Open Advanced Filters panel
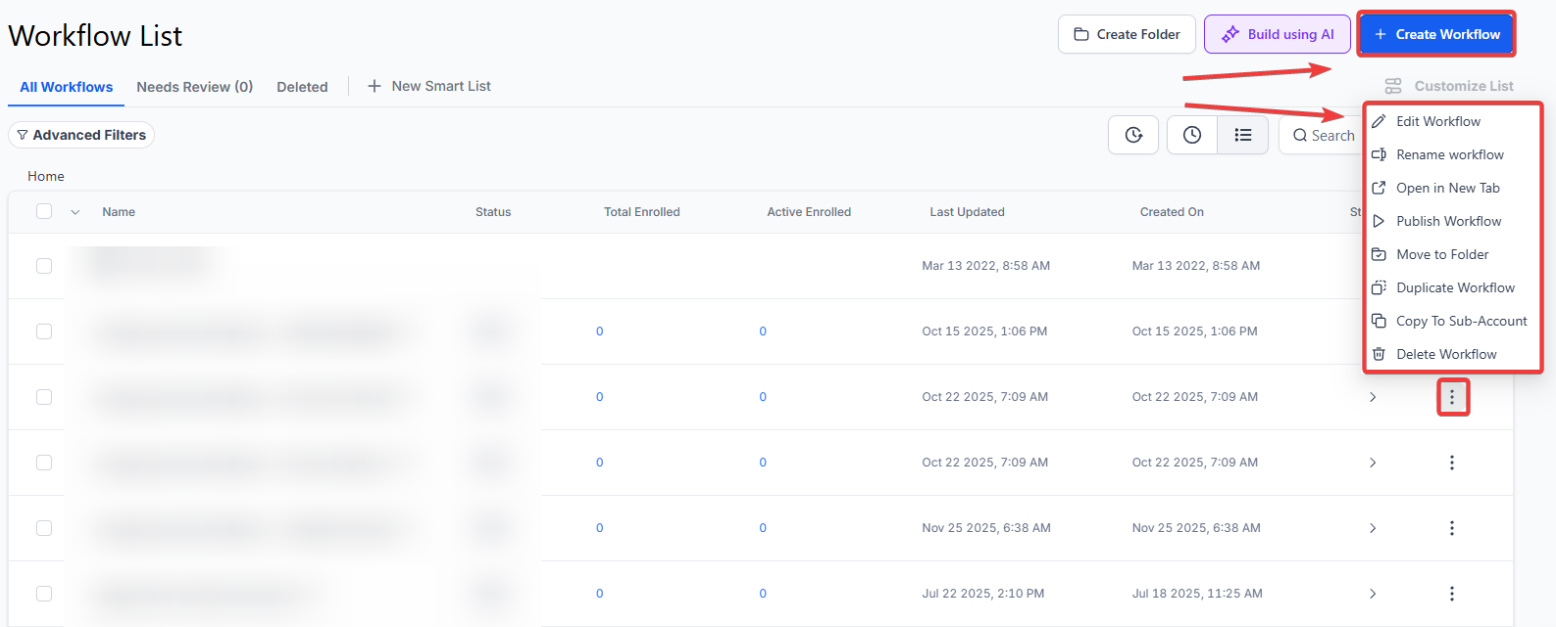This screenshot has height=627, width=1556. point(81,135)
